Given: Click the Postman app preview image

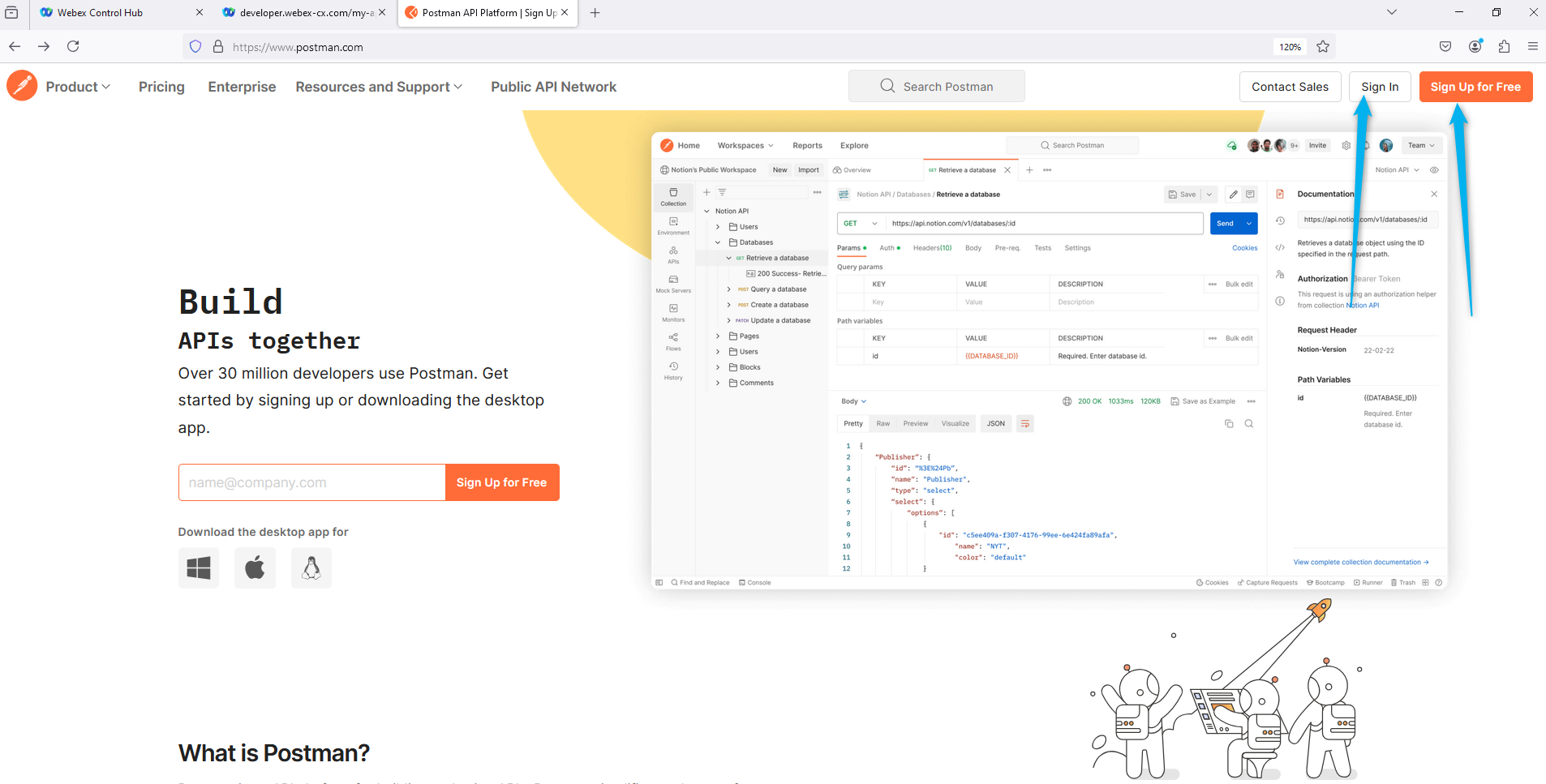Looking at the screenshot, I should (x=1049, y=361).
